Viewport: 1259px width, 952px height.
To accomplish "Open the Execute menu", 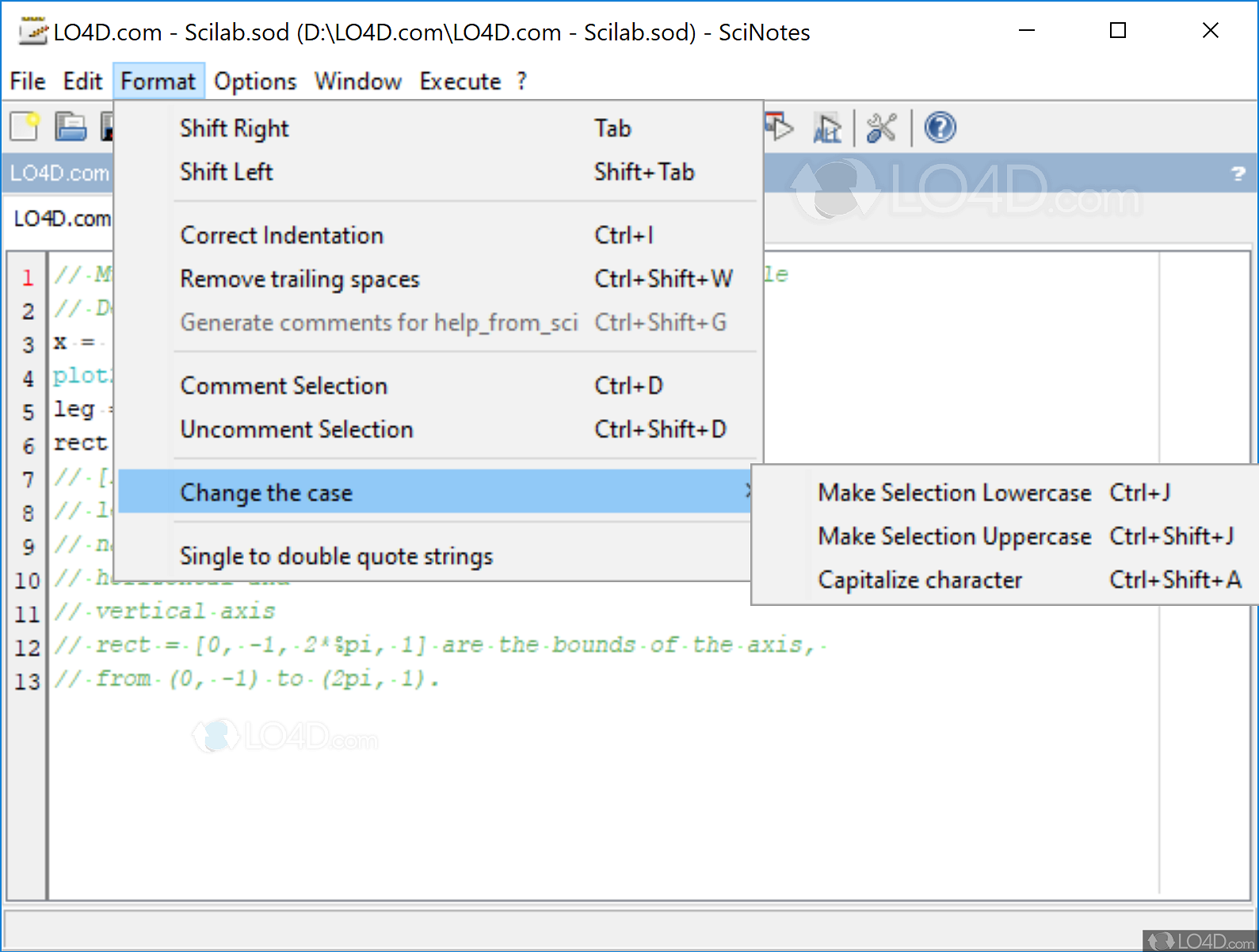I will coord(460,82).
